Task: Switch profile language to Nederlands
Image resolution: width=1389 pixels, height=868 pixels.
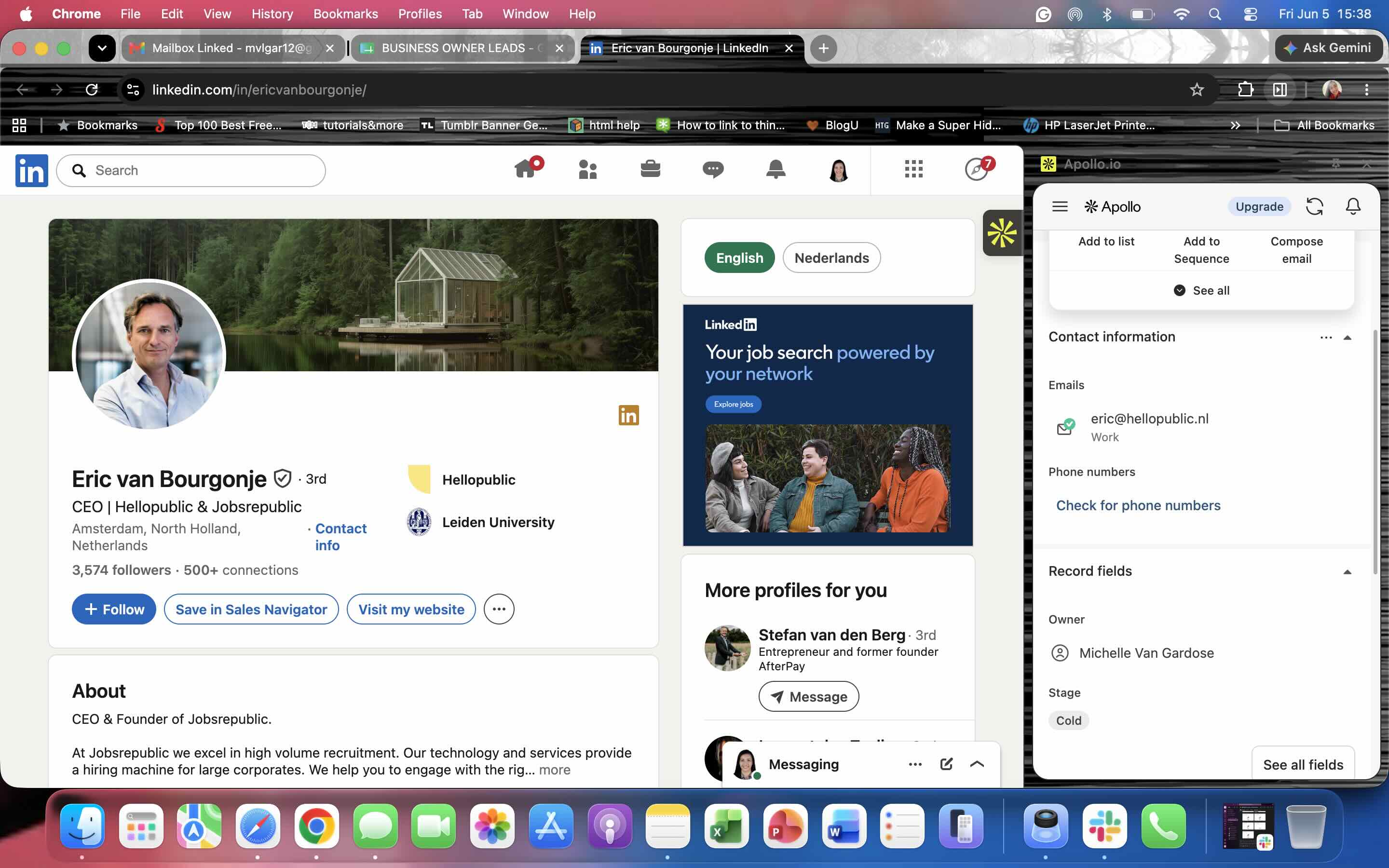Action: (831, 258)
